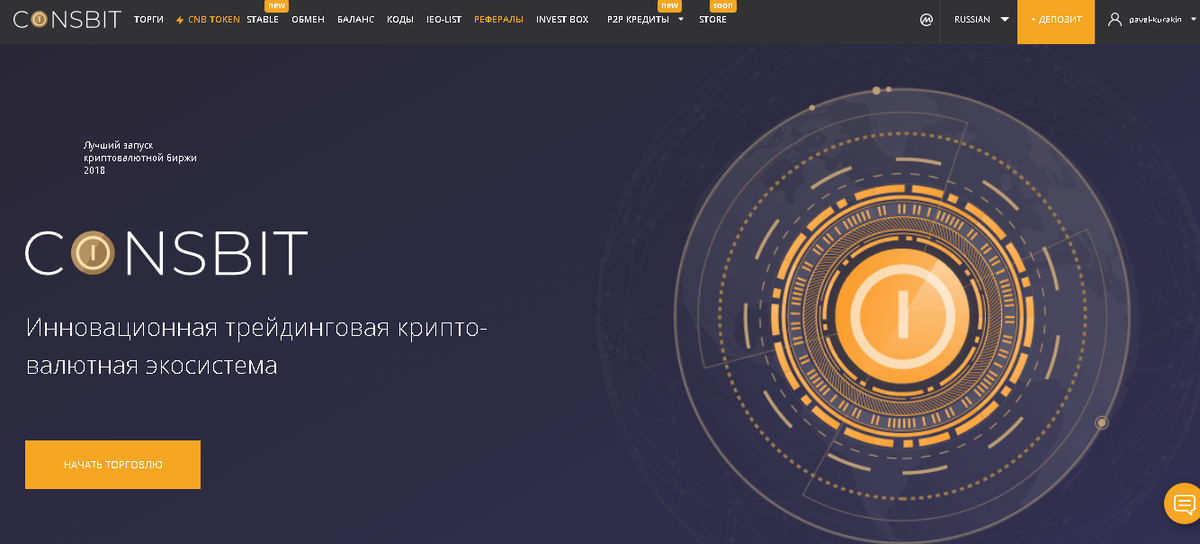Screen dimensions: 1200x544
Task: Click the ДЕПОЗИТ button
Action: click(x=1057, y=21)
